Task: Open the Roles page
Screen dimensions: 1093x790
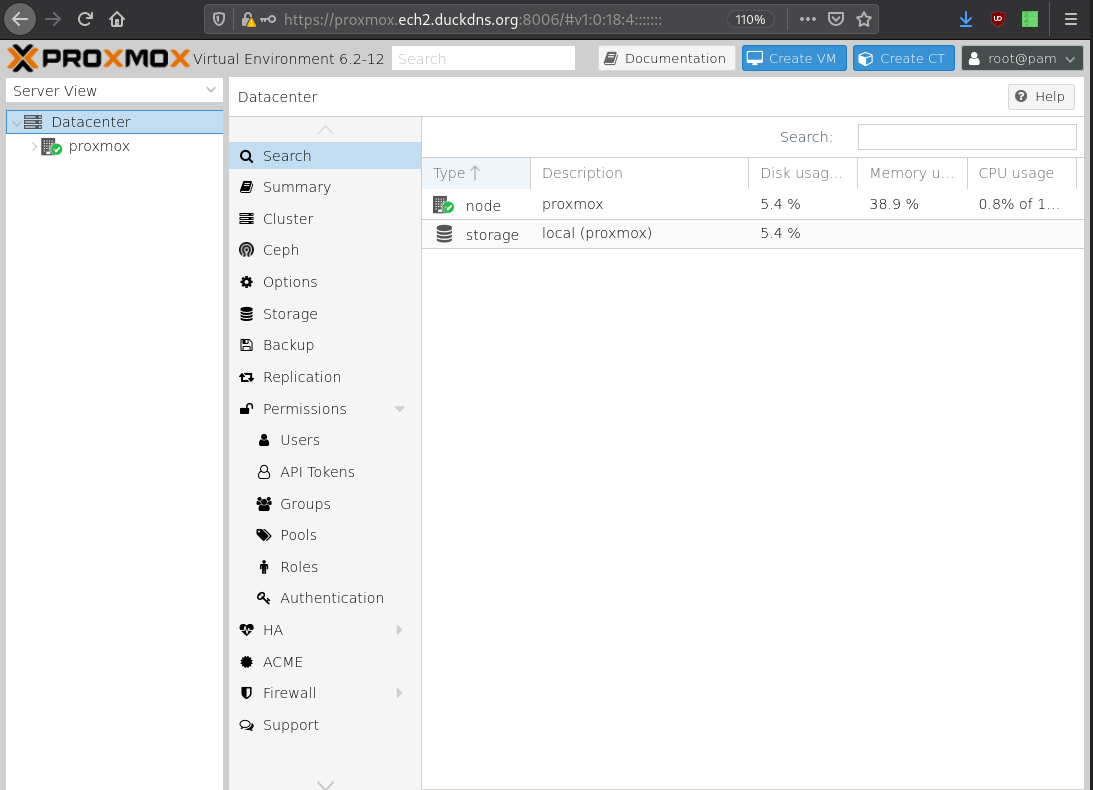Action: pos(325,567)
